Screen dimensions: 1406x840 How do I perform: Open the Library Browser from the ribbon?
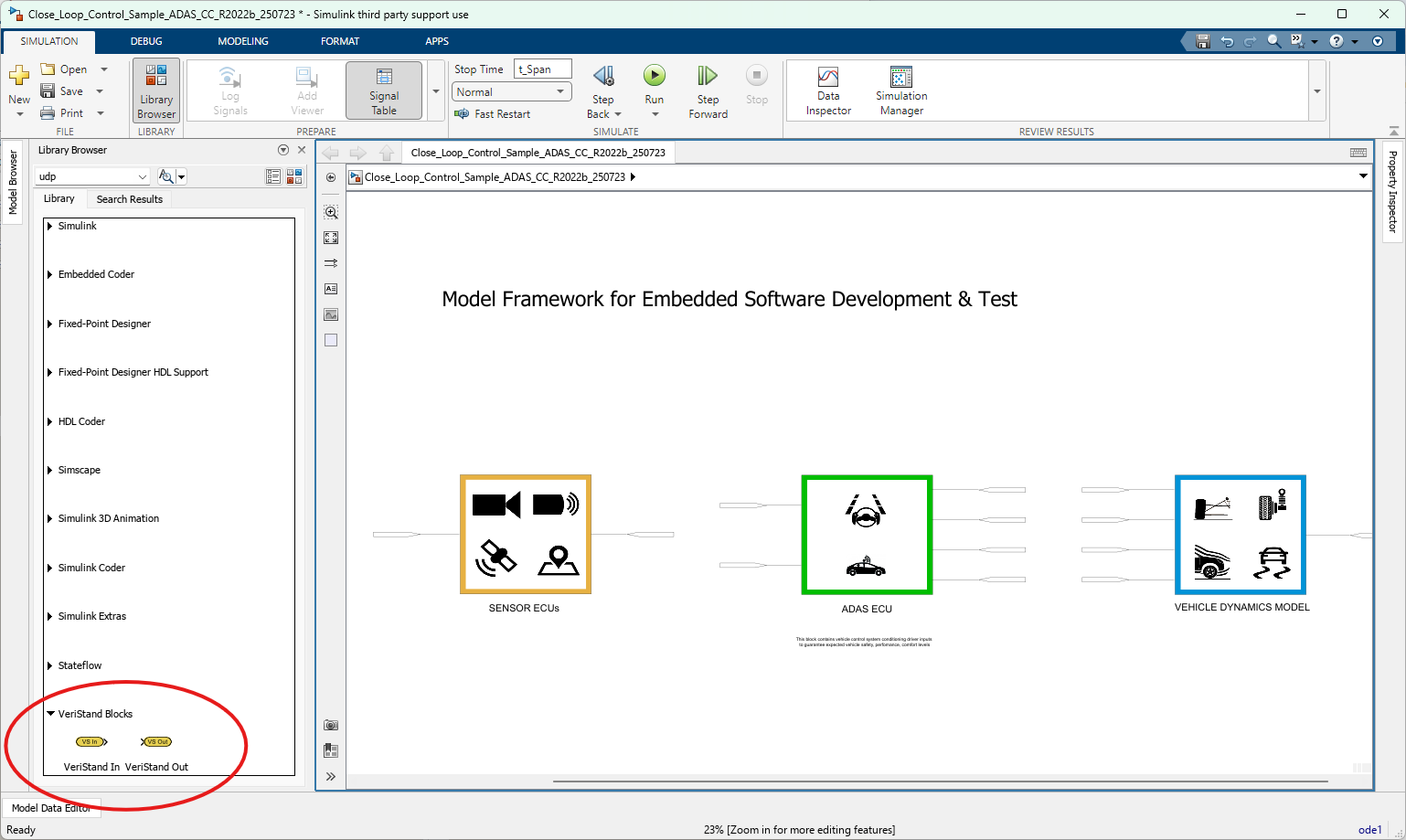(155, 90)
